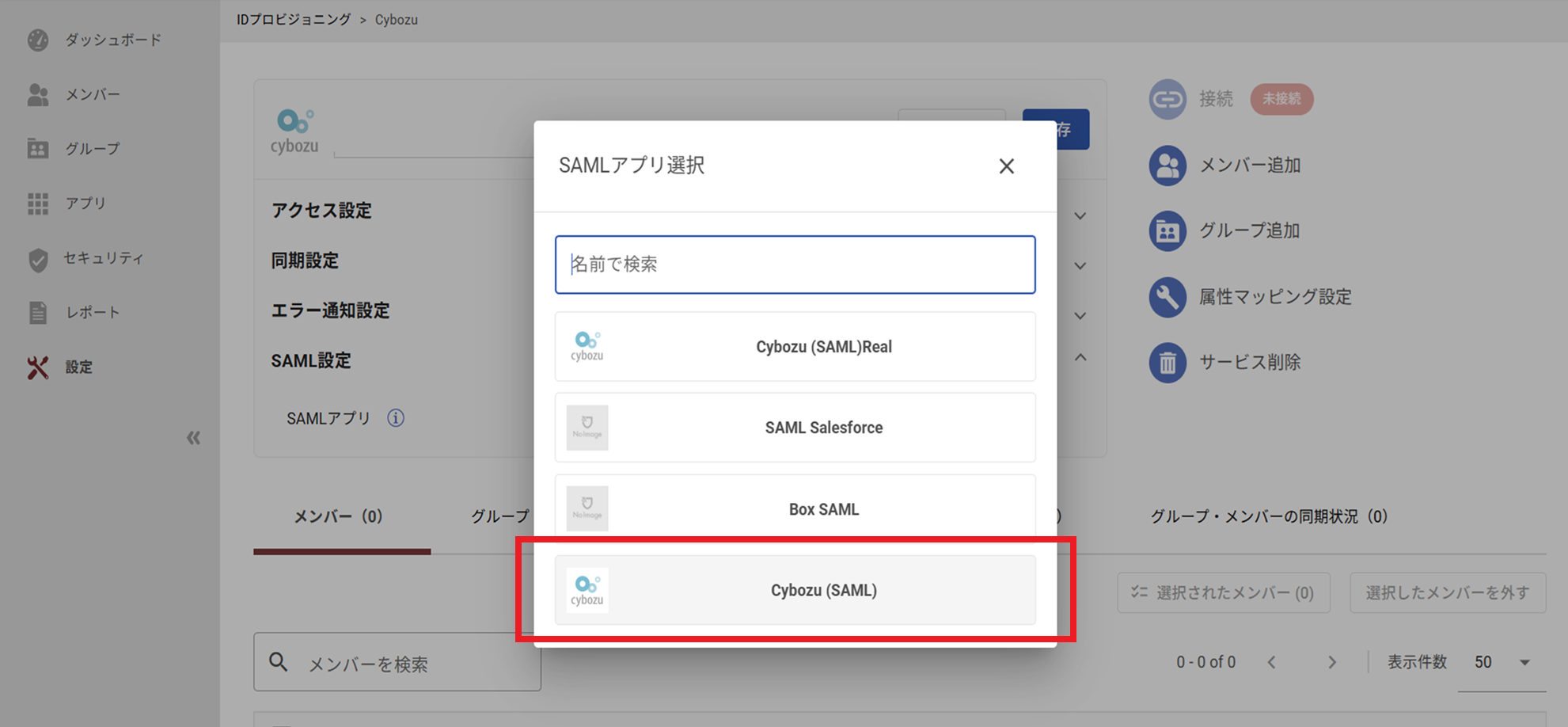1568x727 pixels.
Task: Click the 選択されたメンバー (0) button
Action: 1224,592
